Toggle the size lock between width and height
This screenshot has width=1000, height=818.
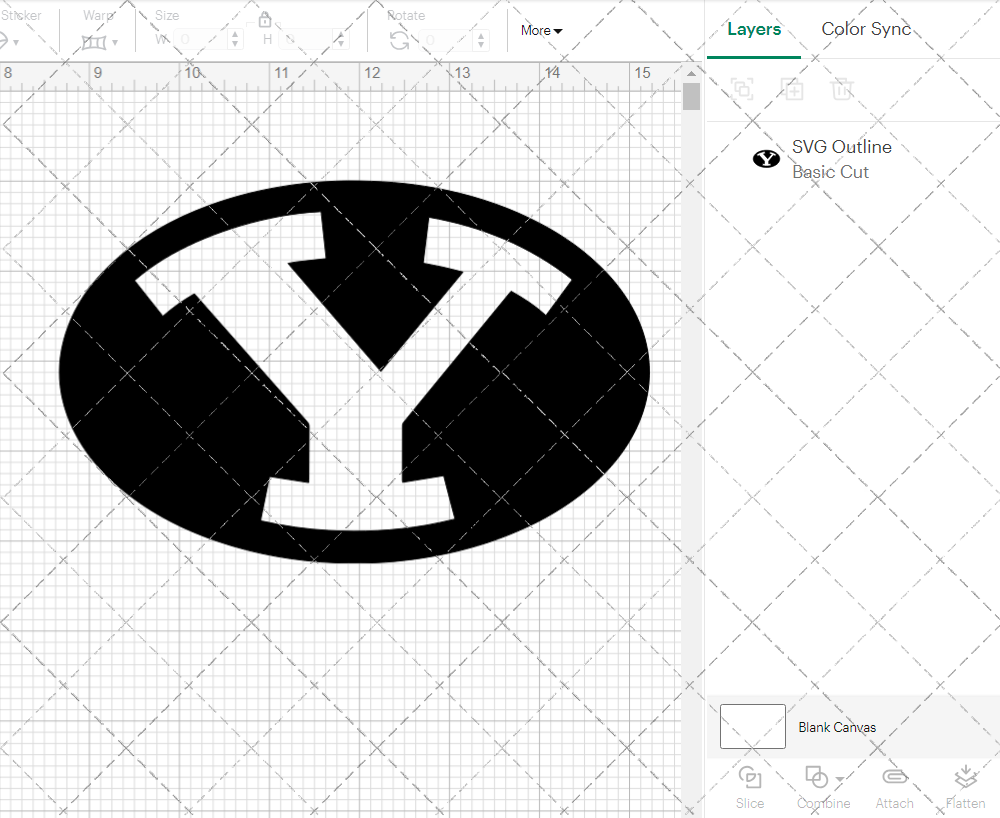tap(265, 19)
